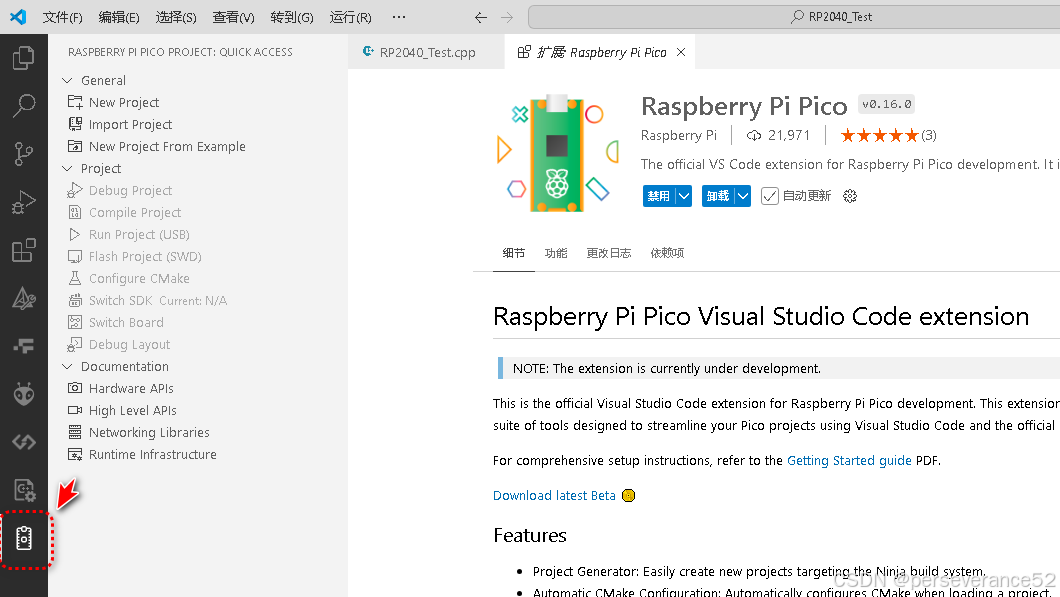
Task: Switch to the 更改日志 changelog tab
Action: click(x=608, y=253)
